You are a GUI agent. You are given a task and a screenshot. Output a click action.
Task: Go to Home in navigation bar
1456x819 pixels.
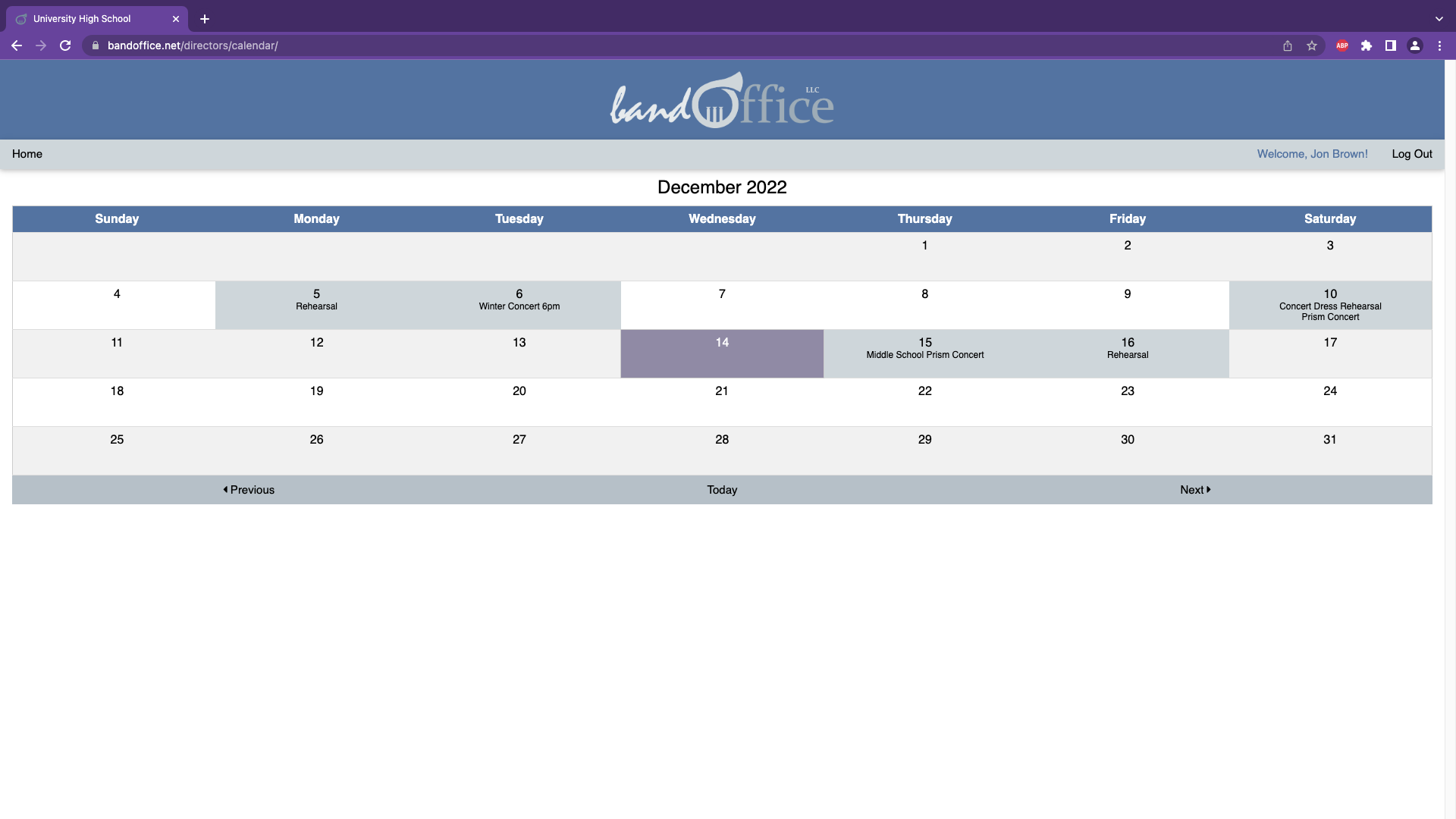point(27,154)
